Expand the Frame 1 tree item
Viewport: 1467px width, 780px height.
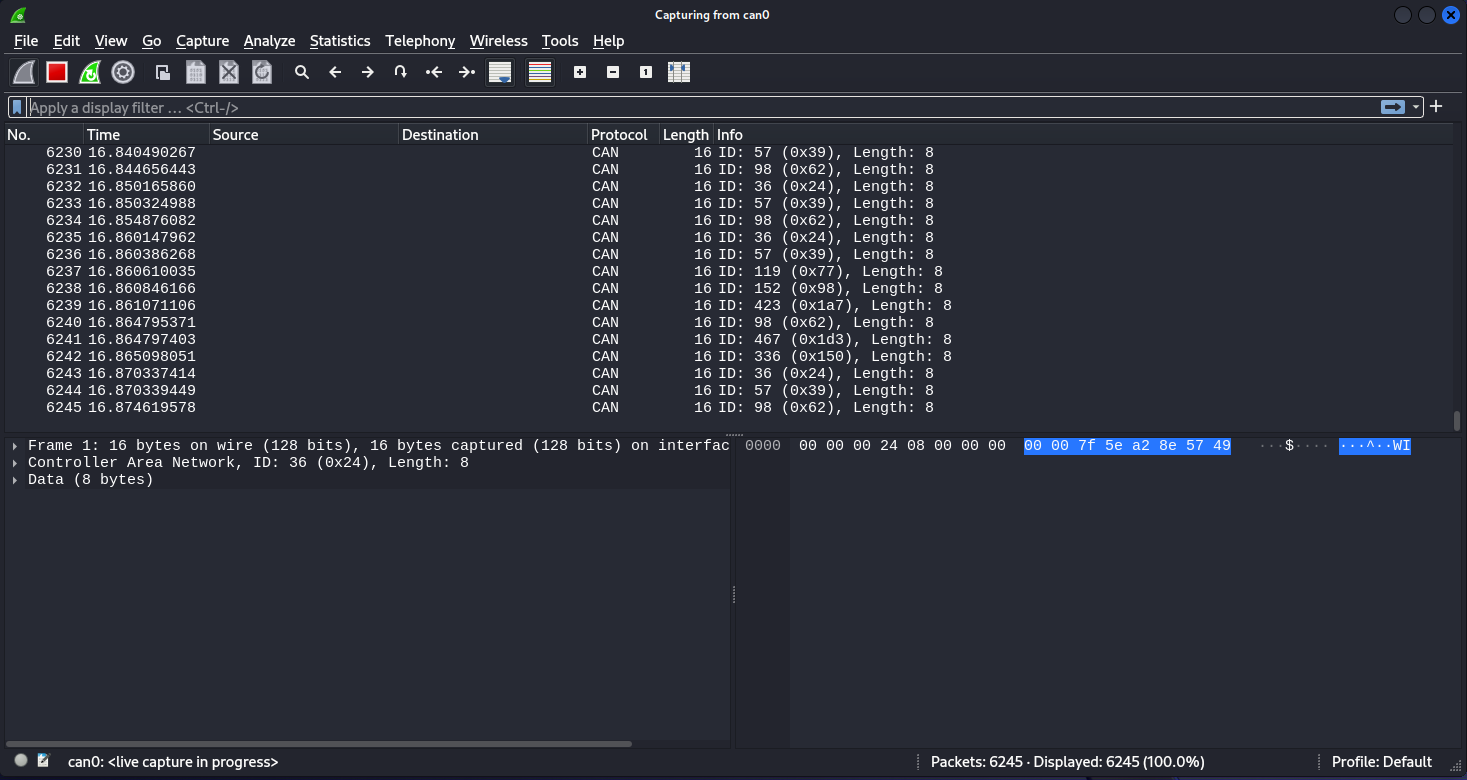(x=15, y=446)
